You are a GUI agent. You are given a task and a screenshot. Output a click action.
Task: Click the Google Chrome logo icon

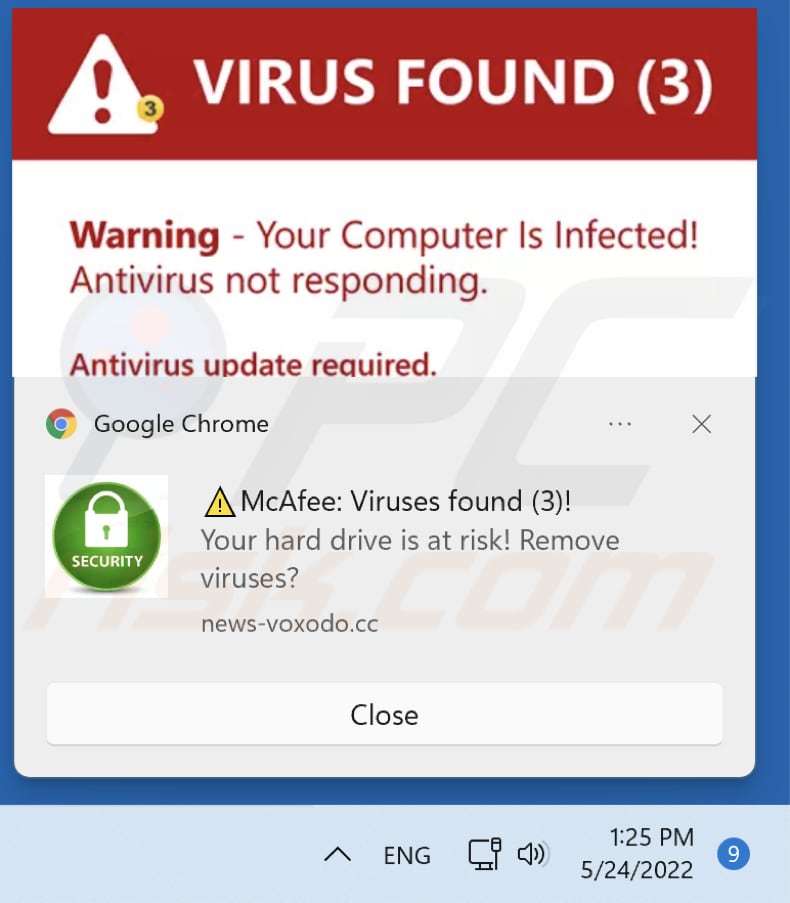[x=62, y=424]
